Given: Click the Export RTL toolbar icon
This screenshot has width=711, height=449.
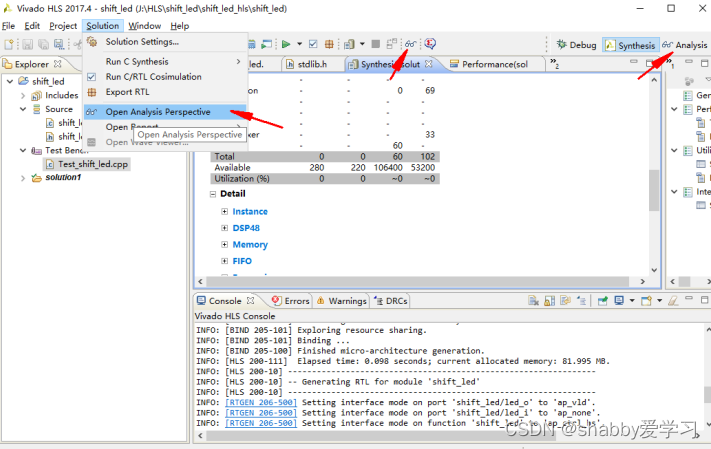Looking at the screenshot, I should [x=329, y=44].
